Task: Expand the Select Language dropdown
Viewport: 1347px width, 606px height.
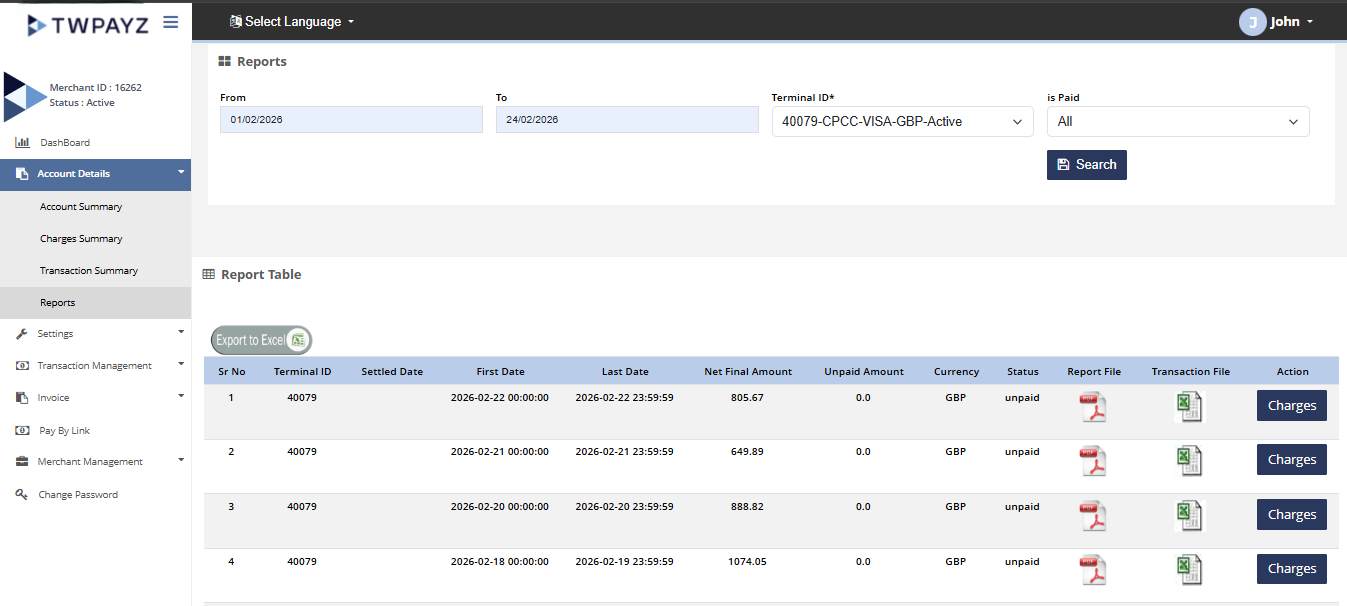Action: (292, 22)
